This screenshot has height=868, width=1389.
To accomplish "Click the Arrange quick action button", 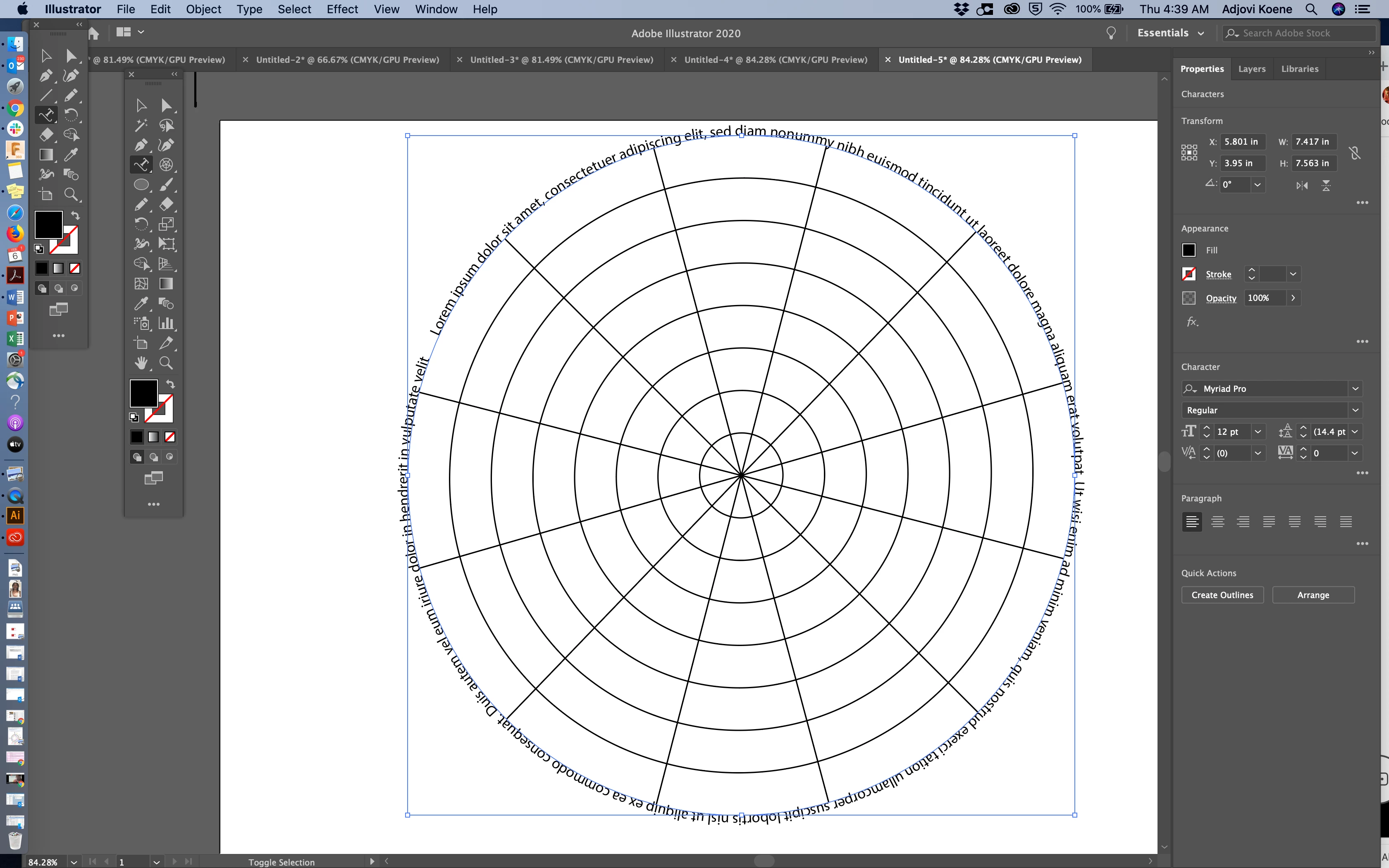I will [1313, 595].
